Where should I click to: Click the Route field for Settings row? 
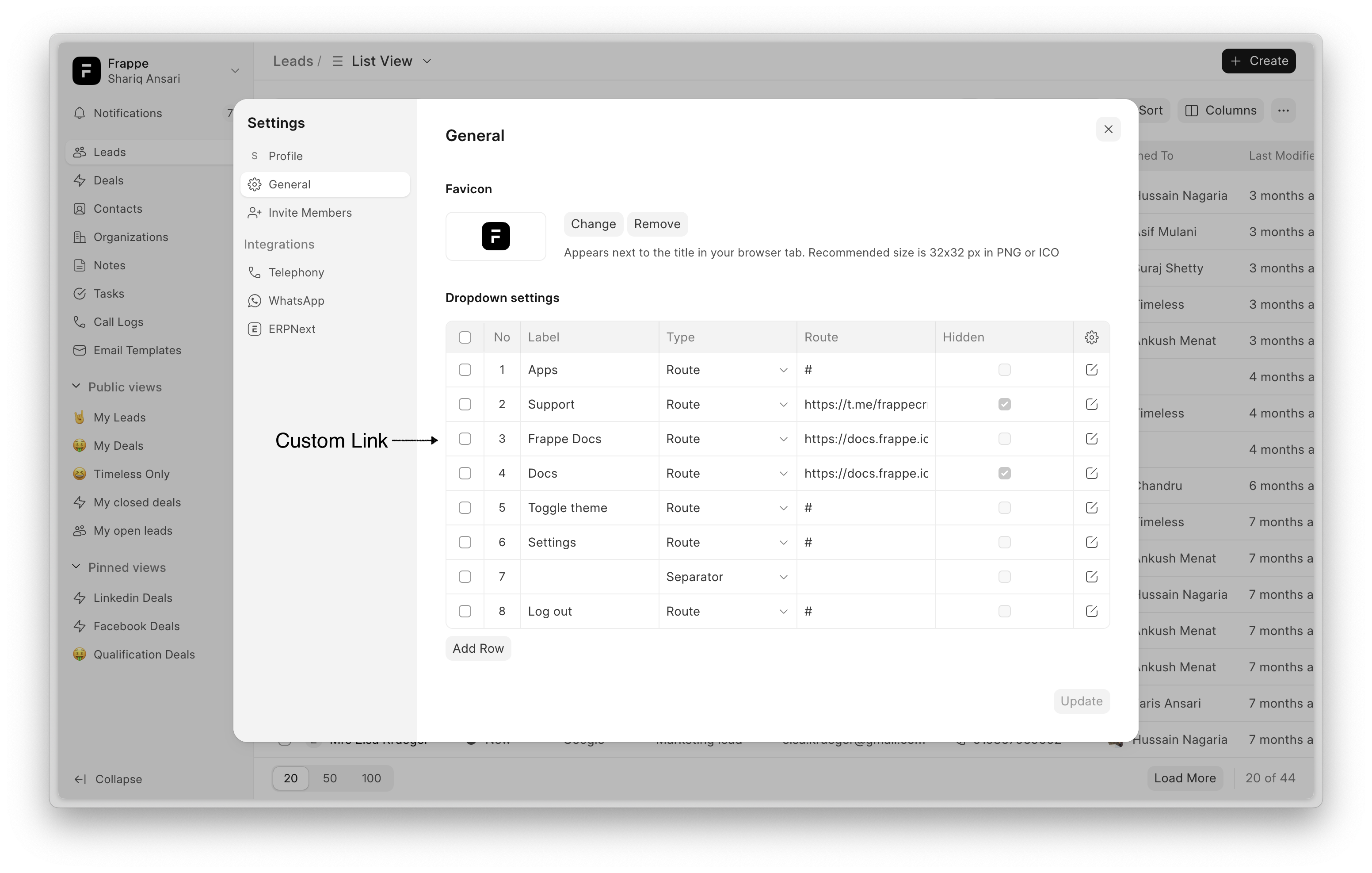(864, 542)
